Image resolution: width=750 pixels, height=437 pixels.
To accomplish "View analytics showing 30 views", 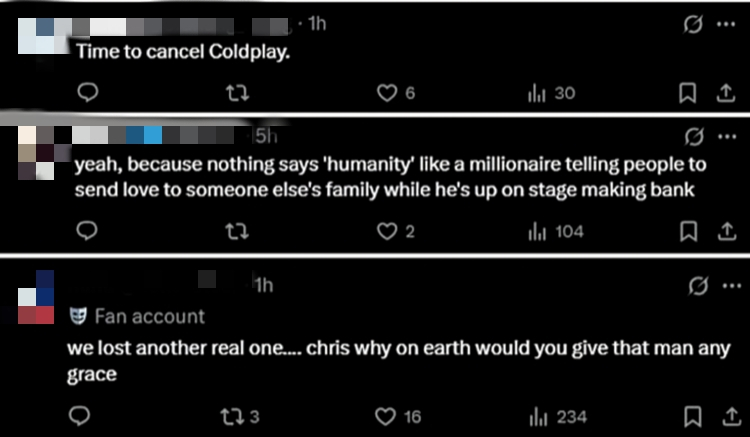I will 551,93.
